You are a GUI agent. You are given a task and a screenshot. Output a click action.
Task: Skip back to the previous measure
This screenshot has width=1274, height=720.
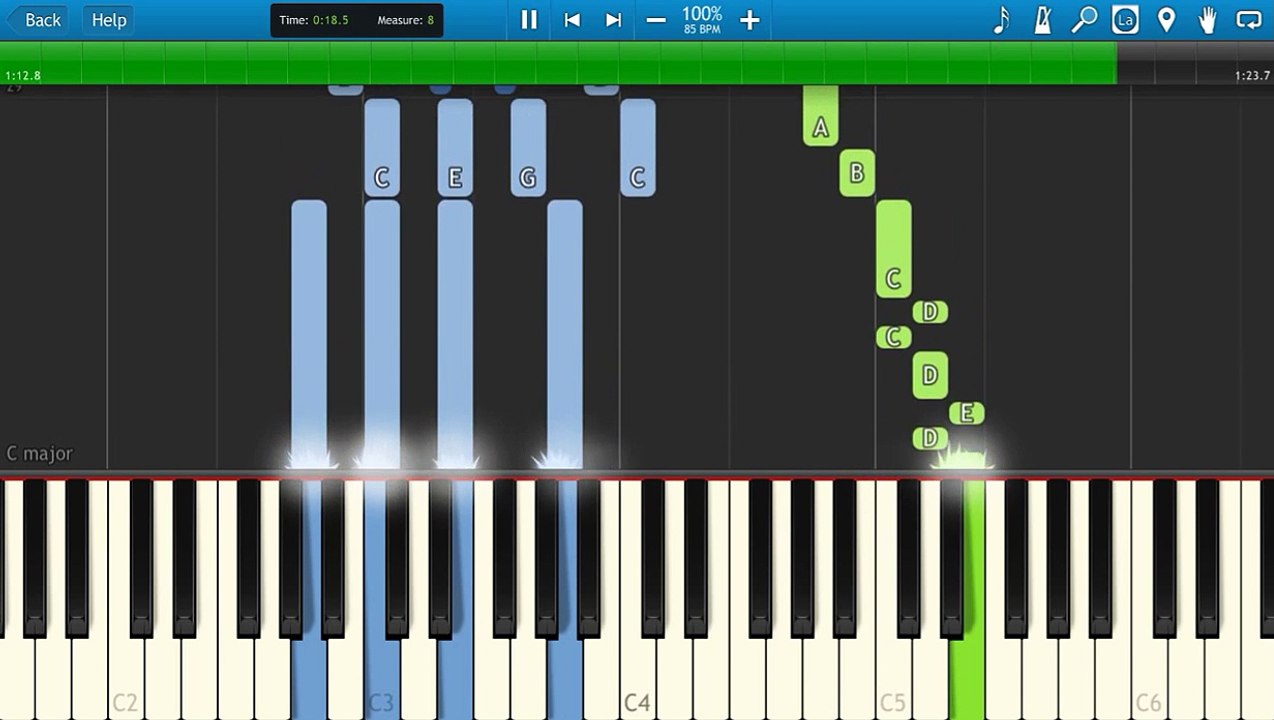click(572, 20)
